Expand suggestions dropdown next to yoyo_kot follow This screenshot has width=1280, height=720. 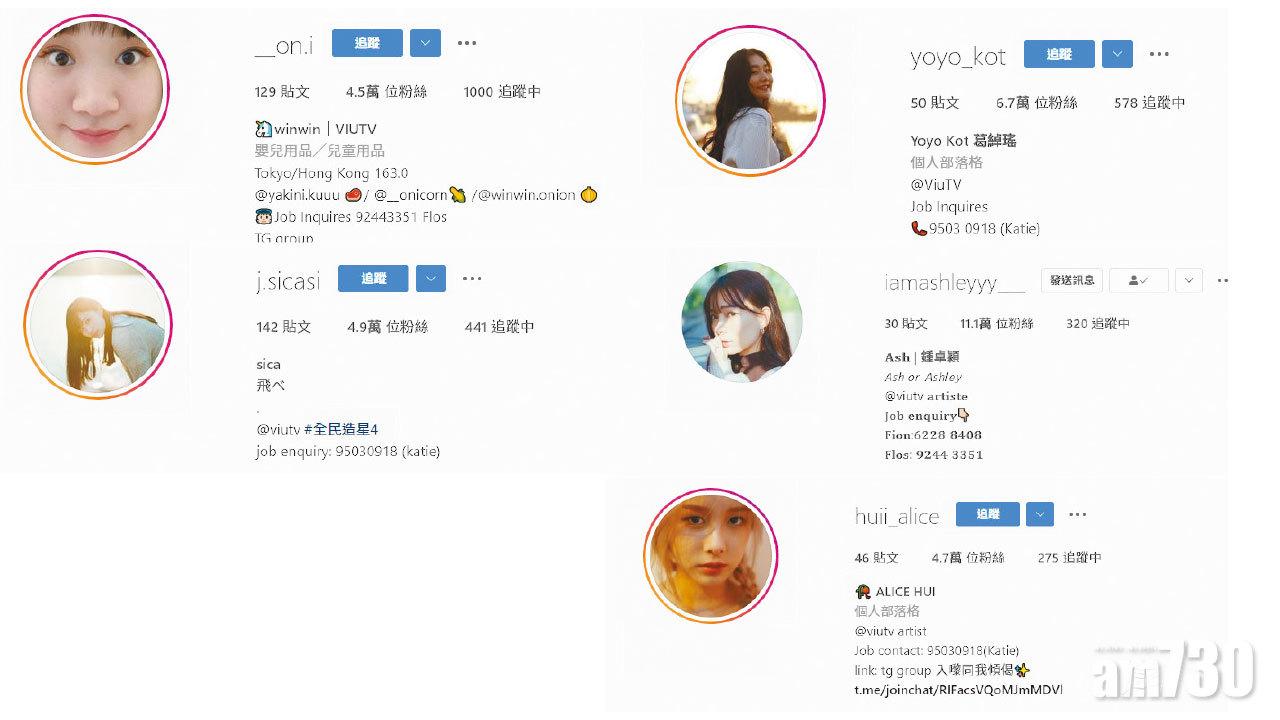tap(1117, 54)
